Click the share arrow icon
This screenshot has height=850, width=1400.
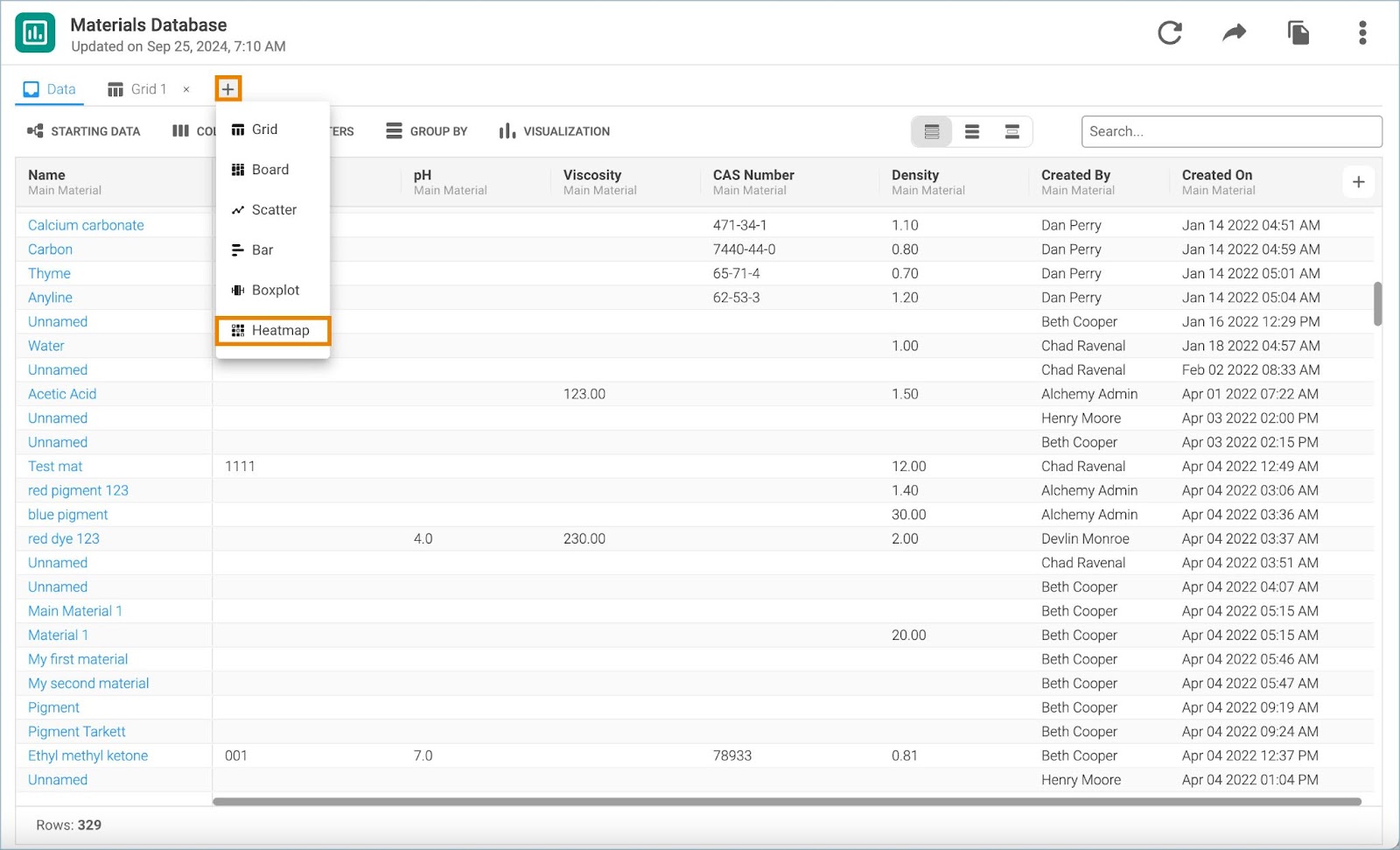coord(1234,33)
